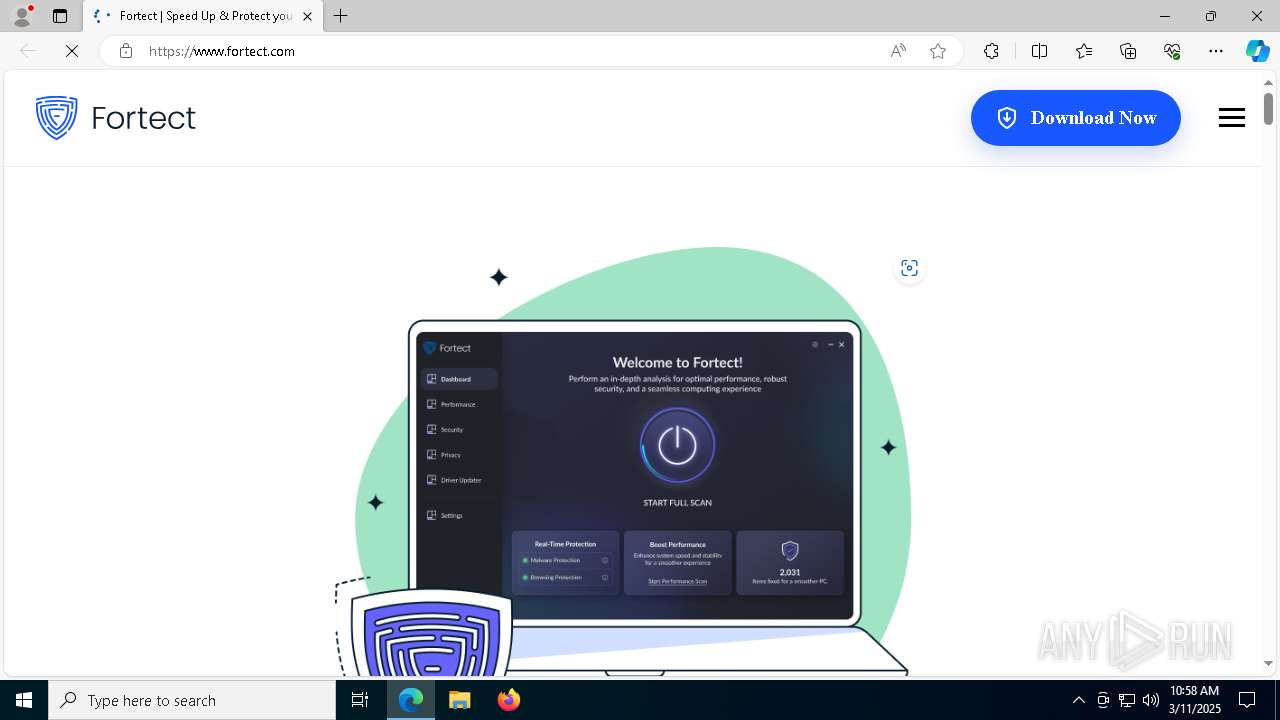This screenshot has height=720, width=1280.
Task: Close the Fortect tab
Action: (x=307, y=16)
